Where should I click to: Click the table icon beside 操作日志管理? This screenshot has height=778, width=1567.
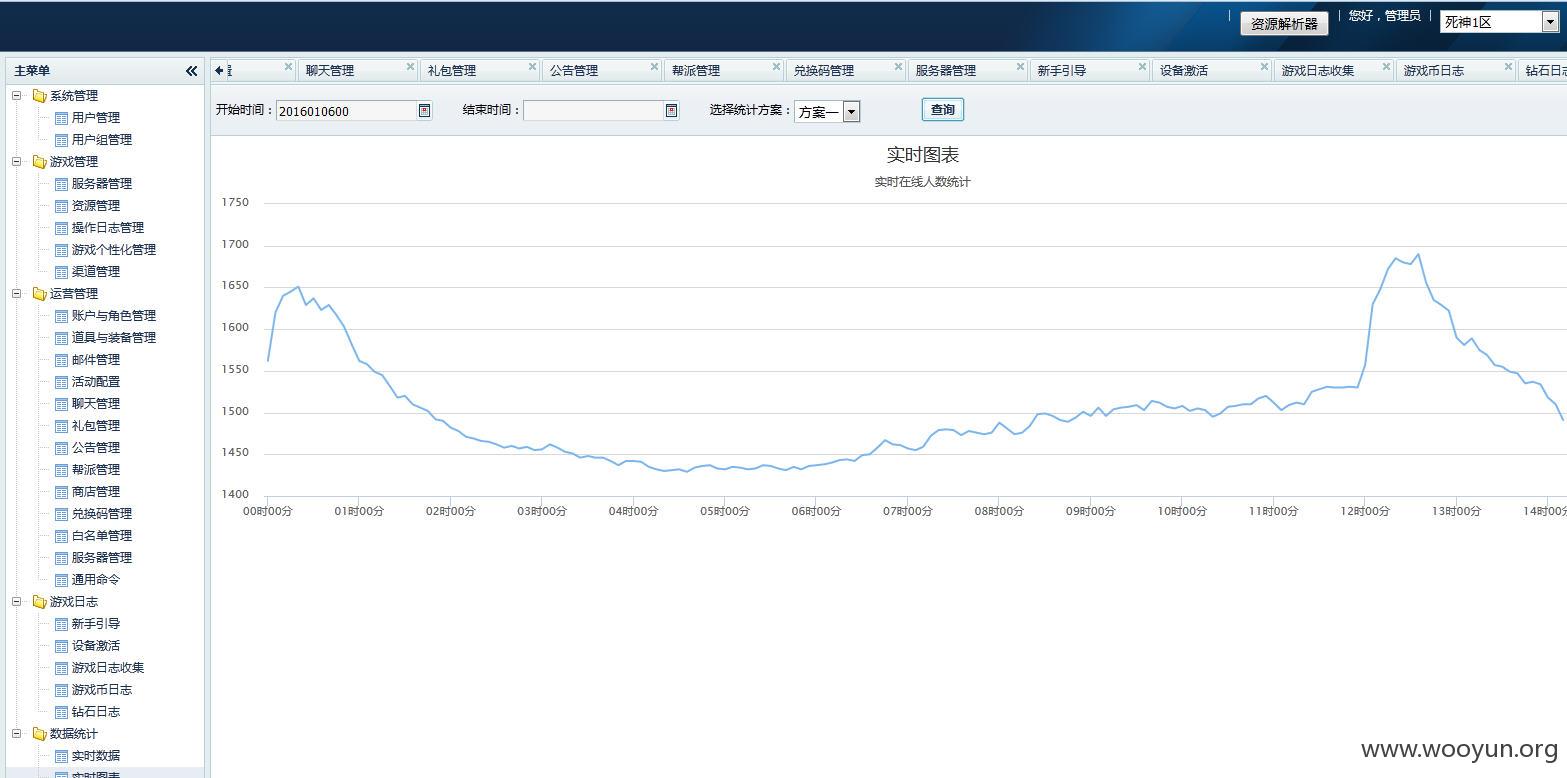click(61, 228)
